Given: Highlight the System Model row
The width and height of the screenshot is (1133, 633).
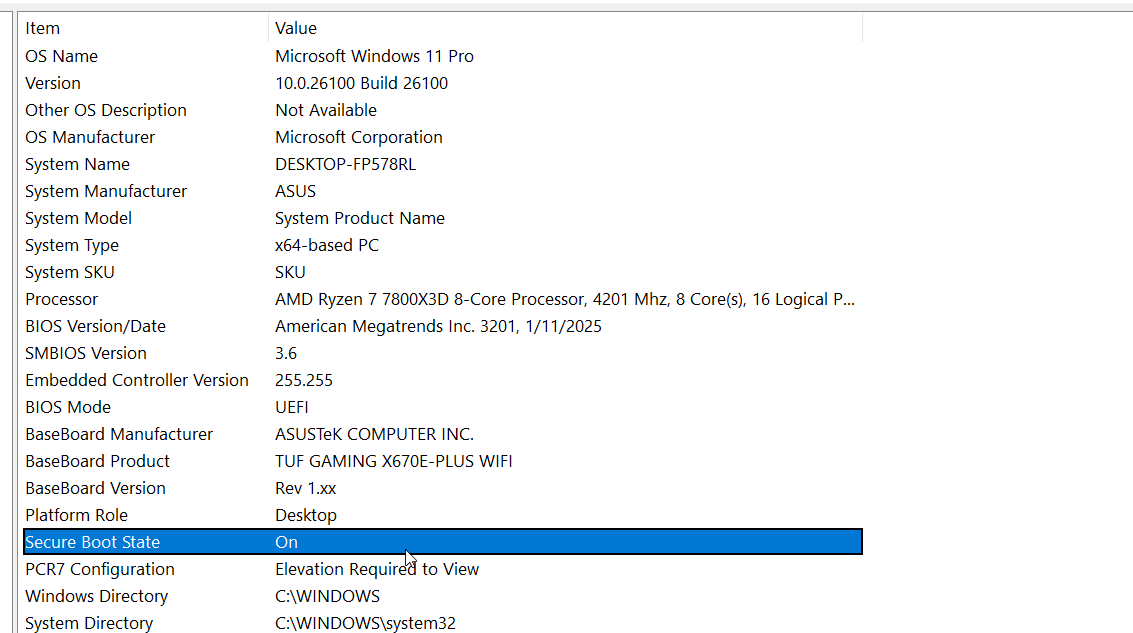Looking at the screenshot, I should [x=78, y=218].
